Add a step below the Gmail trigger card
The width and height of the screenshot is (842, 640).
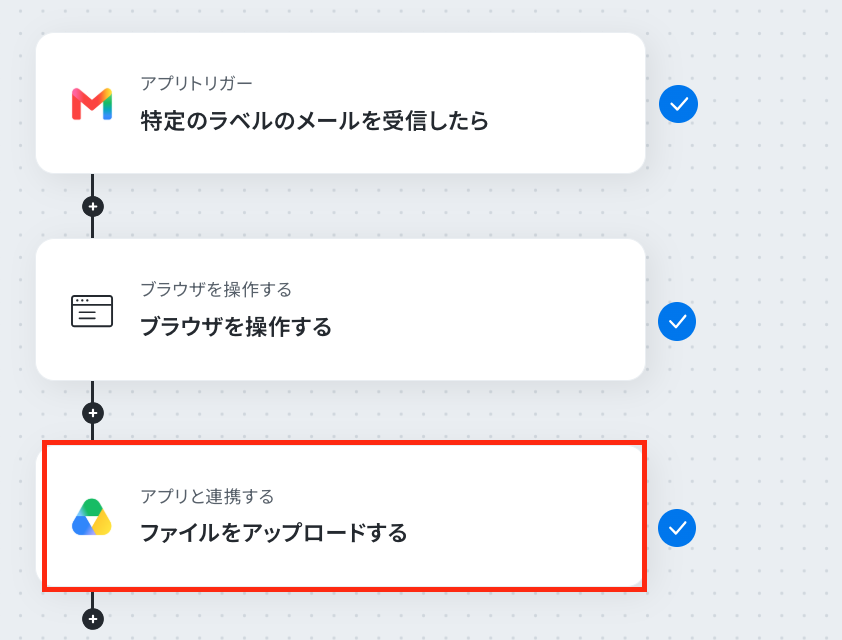93,206
